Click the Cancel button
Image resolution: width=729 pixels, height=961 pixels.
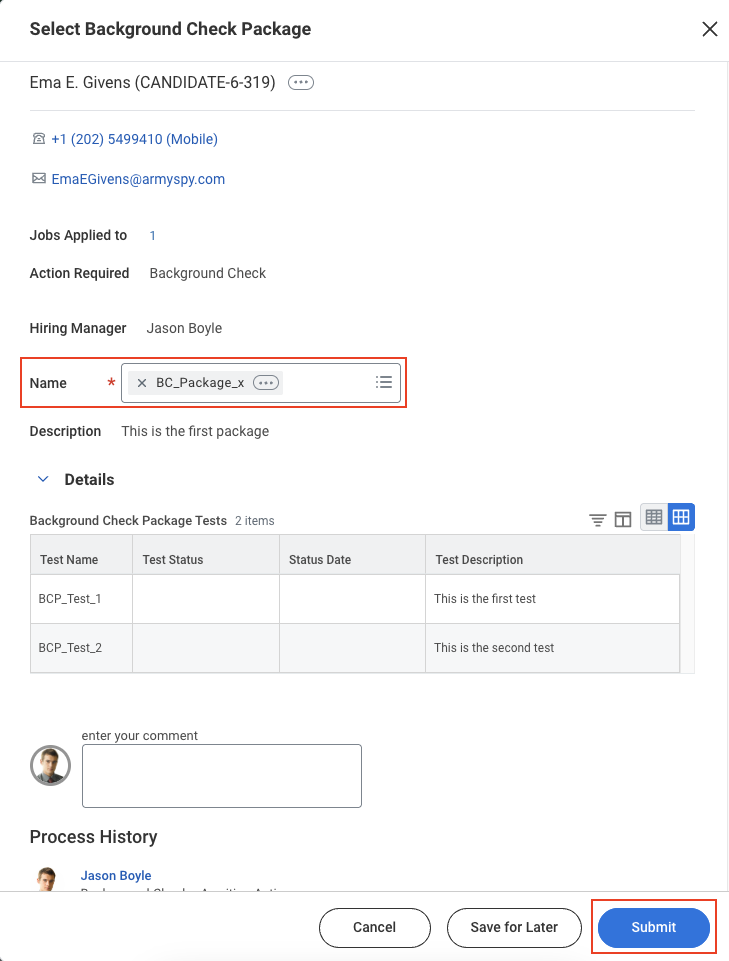point(375,927)
